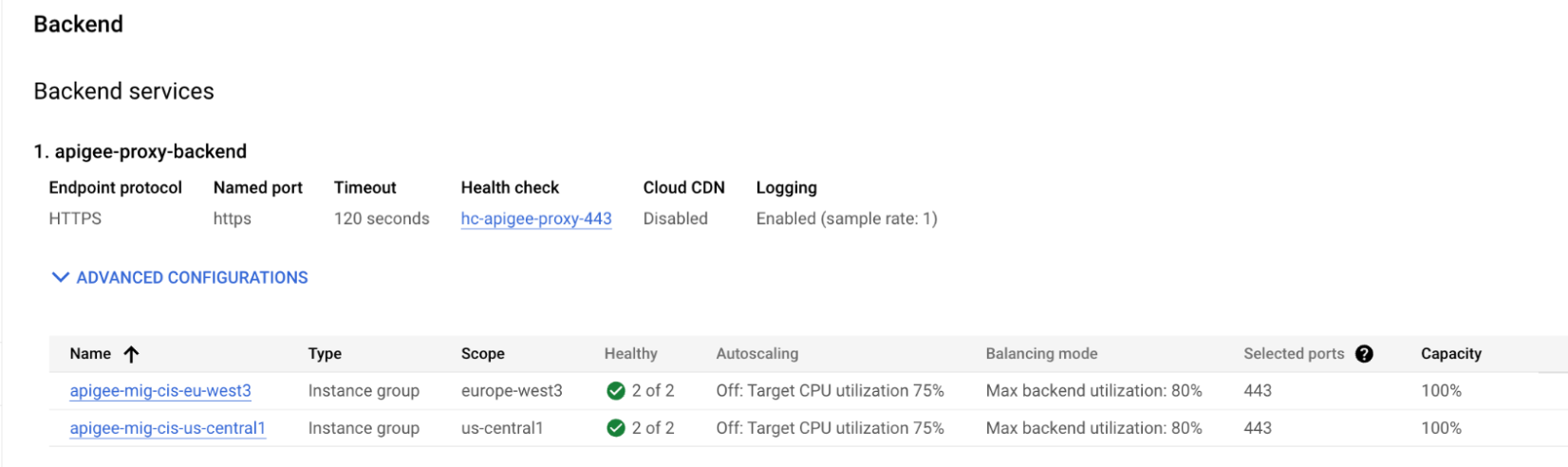This screenshot has width=1568, height=467.
Task: Click green healthy checkmark for us-central1 row
Action: pos(615,428)
